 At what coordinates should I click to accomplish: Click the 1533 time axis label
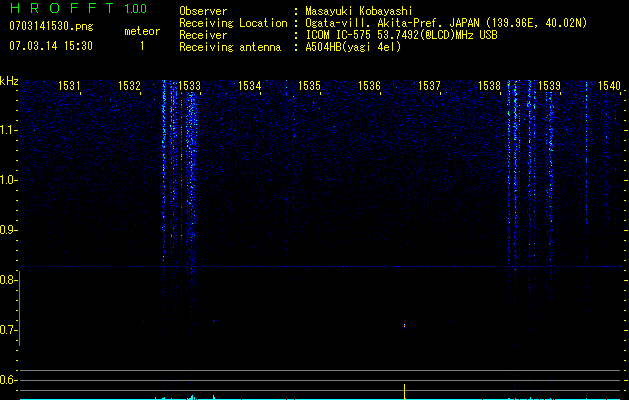pyautogui.click(x=189, y=86)
